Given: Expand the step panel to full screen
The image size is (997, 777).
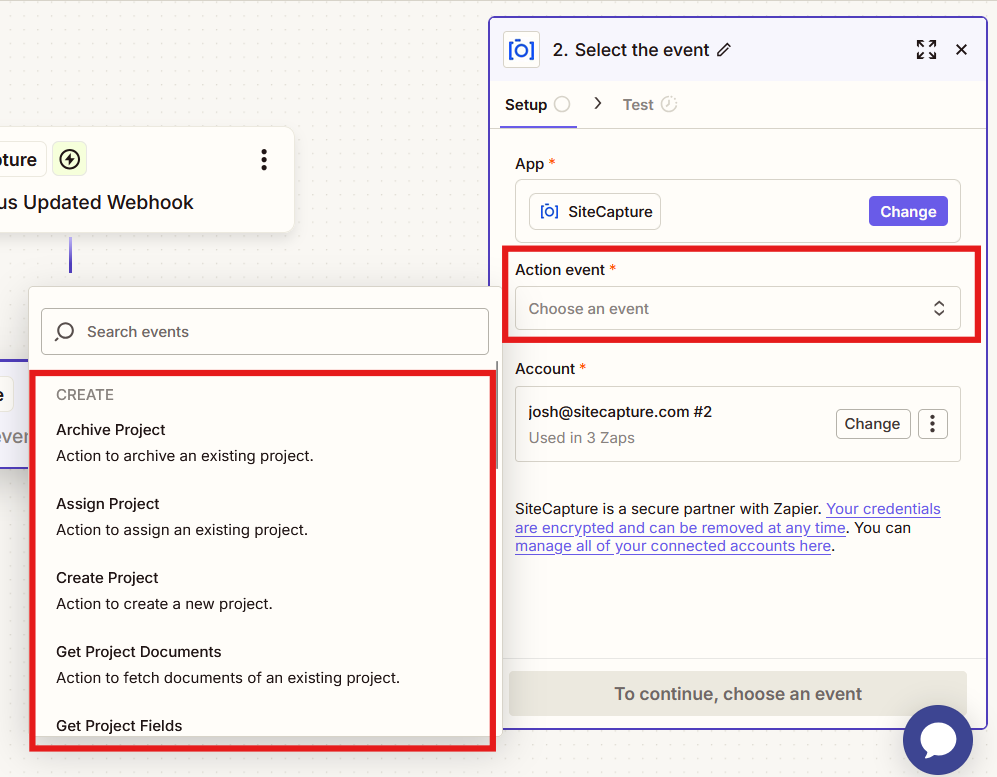Looking at the screenshot, I should point(926,50).
